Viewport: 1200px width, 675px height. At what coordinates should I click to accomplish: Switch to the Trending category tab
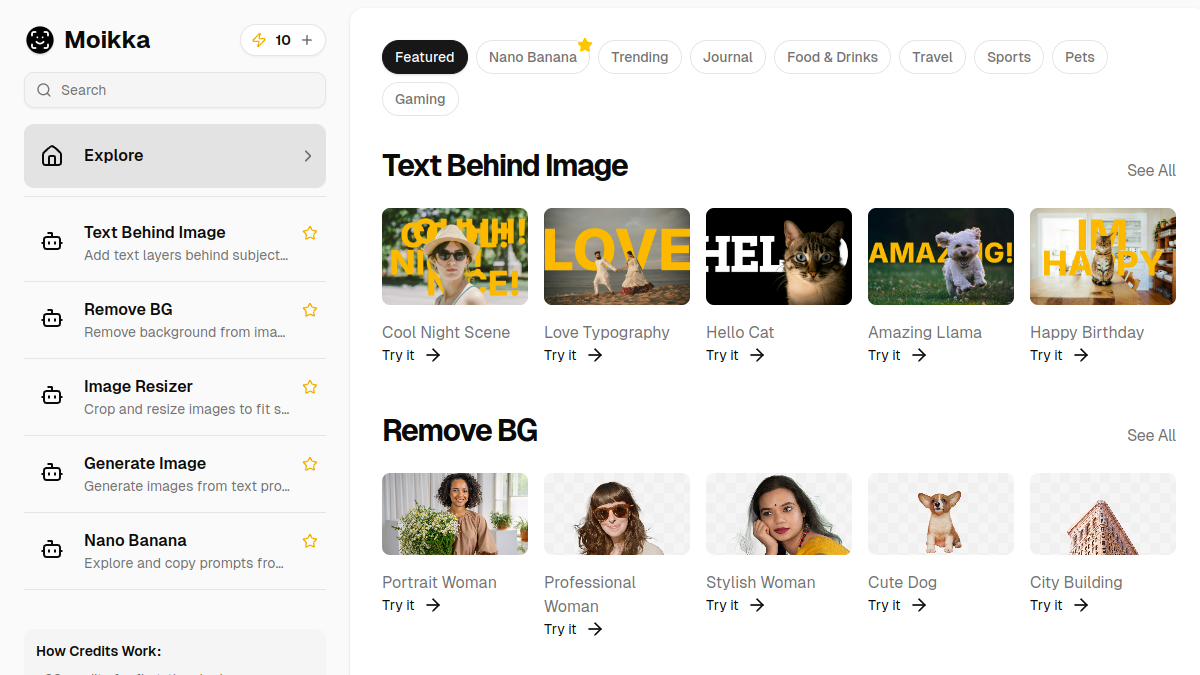640,57
